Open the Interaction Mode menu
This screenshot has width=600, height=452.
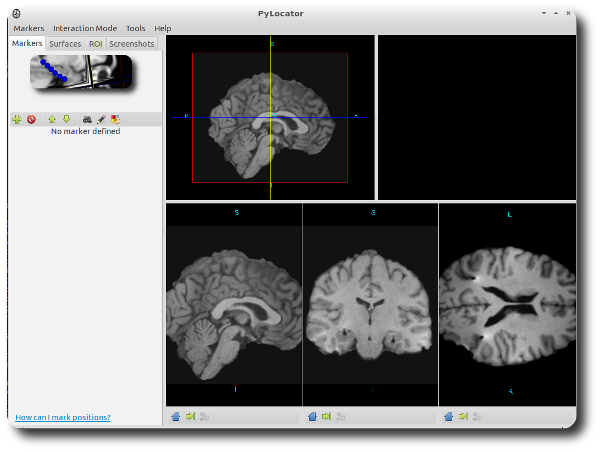(x=85, y=28)
